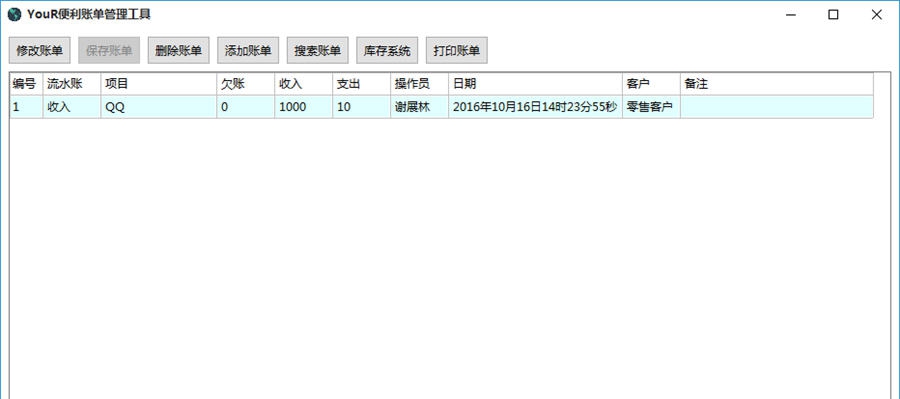The height and width of the screenshot is (399, 900).
Task: Print bills with 打印账单
Action: tap(456, 51)
